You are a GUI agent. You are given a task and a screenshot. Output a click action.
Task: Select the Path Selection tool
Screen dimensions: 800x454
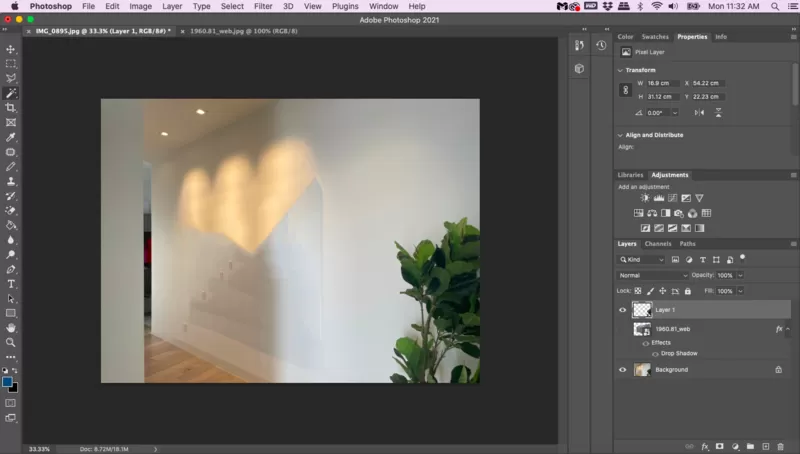tap(11, 299)
